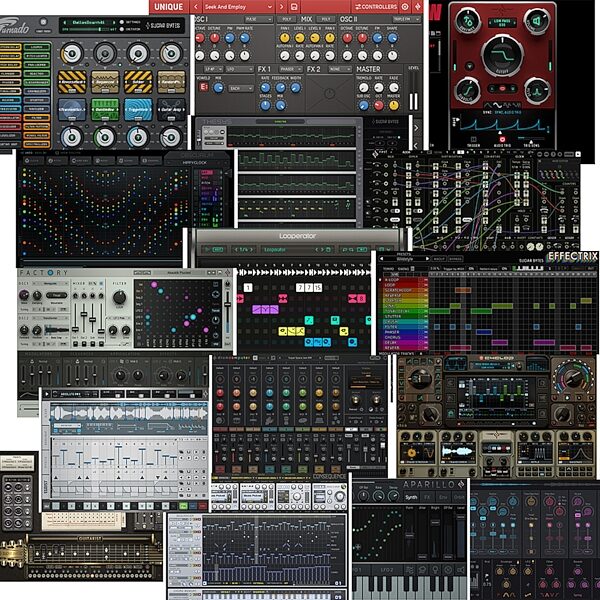Click the CONTROLLERS button in Unique
This screenshot has height=600, width=600.
(x=377, y=7)
